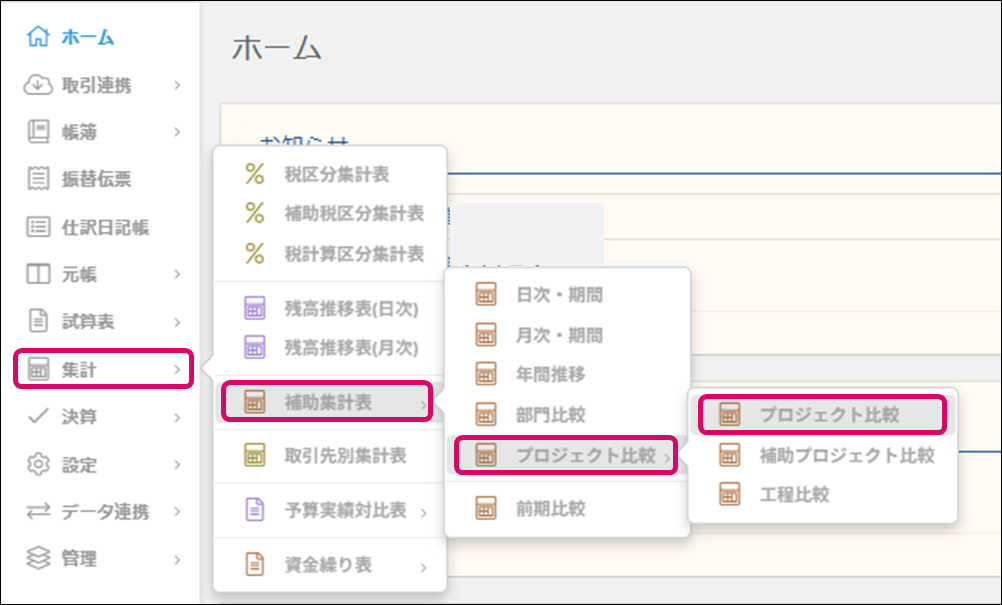This screenshot has height=605, width=1002.
Task: Click the layers icon for 管理
Action: pyautogui.click(x=38, y=559)
